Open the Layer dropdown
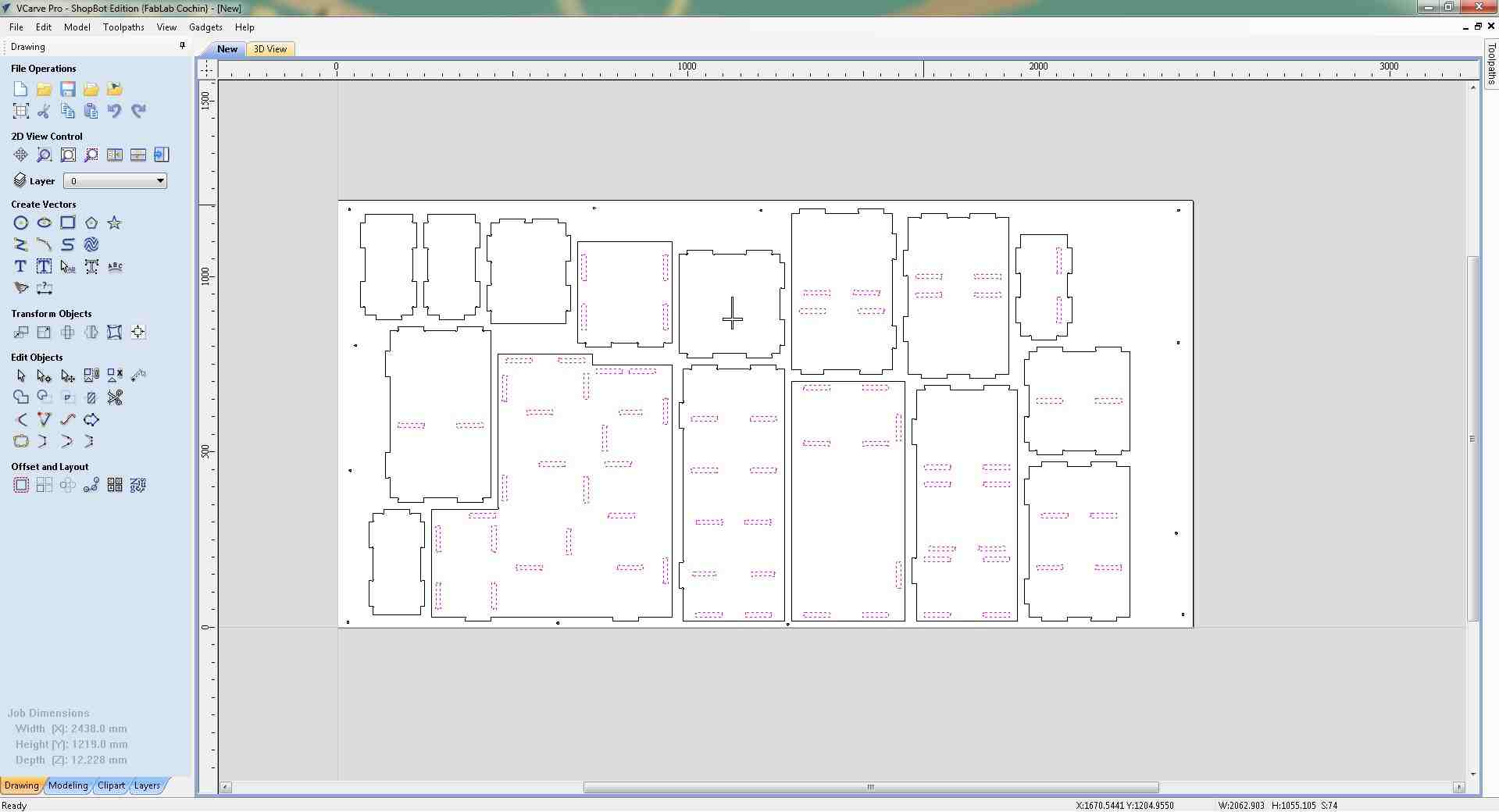Image resolution: width=1499 pixels, height=812 pixels. pyautogui.click(x=160, y=180)
